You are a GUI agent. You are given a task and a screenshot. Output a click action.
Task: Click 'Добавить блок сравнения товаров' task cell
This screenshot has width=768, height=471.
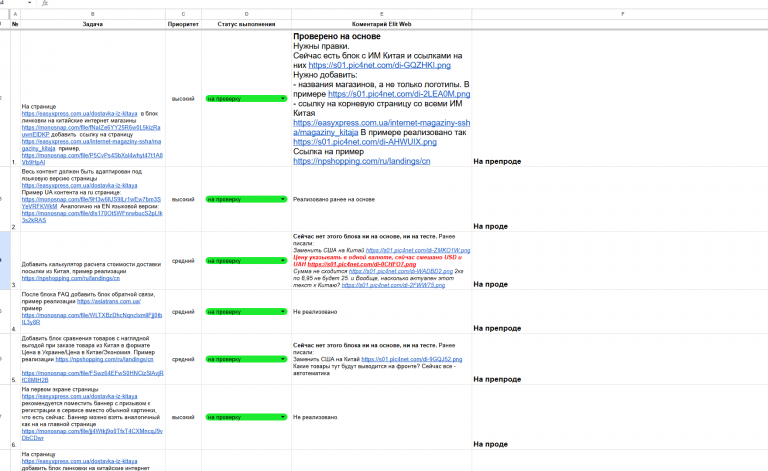click(x=93, y=359)
